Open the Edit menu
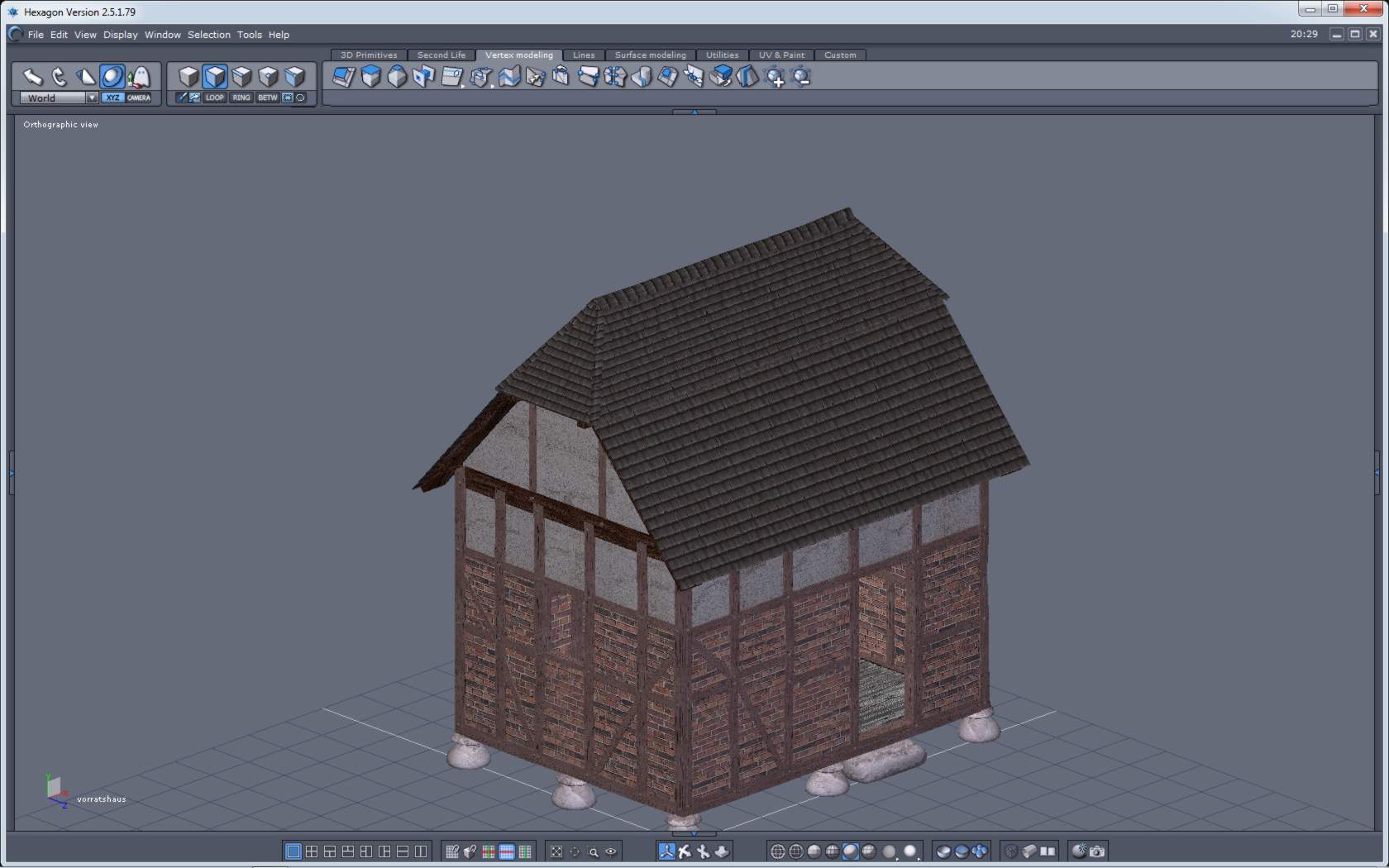This screenshot has height=868, width=1389. [59, 35]
